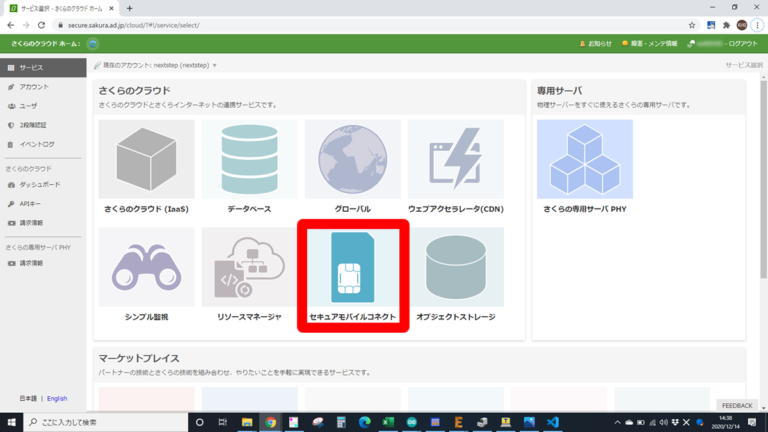Open the お知らせ notifications link
The width and height of the screenshot is (768, 432).
(596, 44)
